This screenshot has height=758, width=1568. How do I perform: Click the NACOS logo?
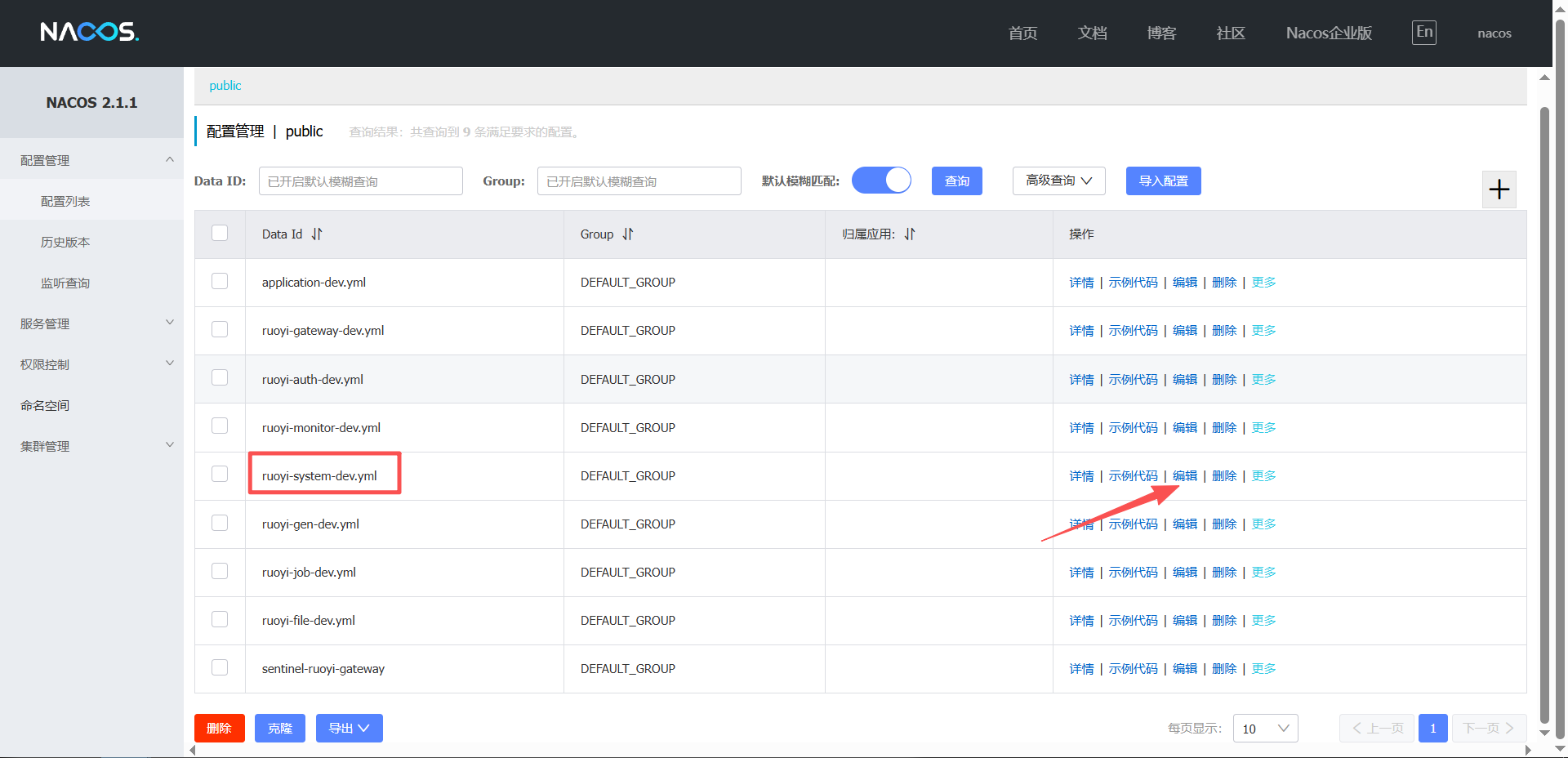point(90,32)
